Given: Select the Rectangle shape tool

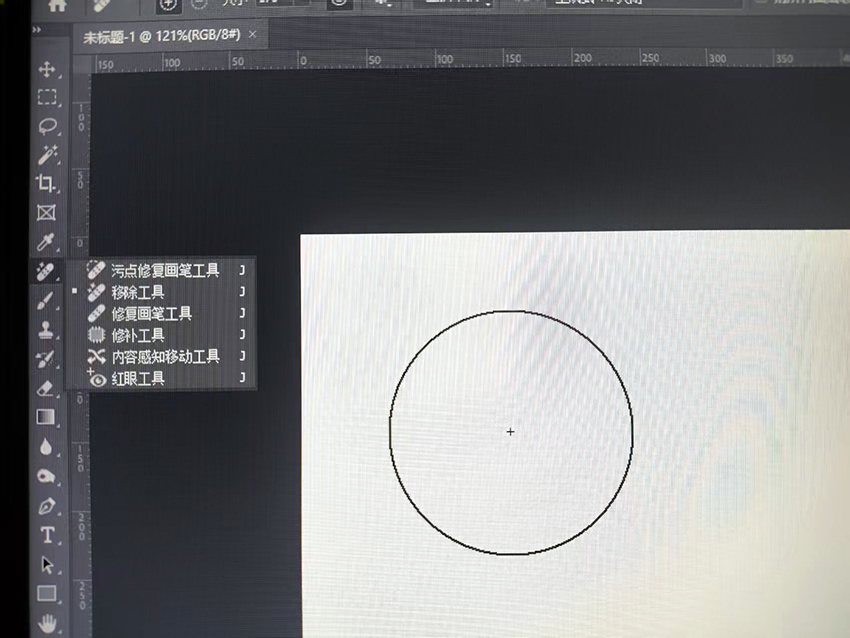Looking at the screenshot, I should click(47, 594).
